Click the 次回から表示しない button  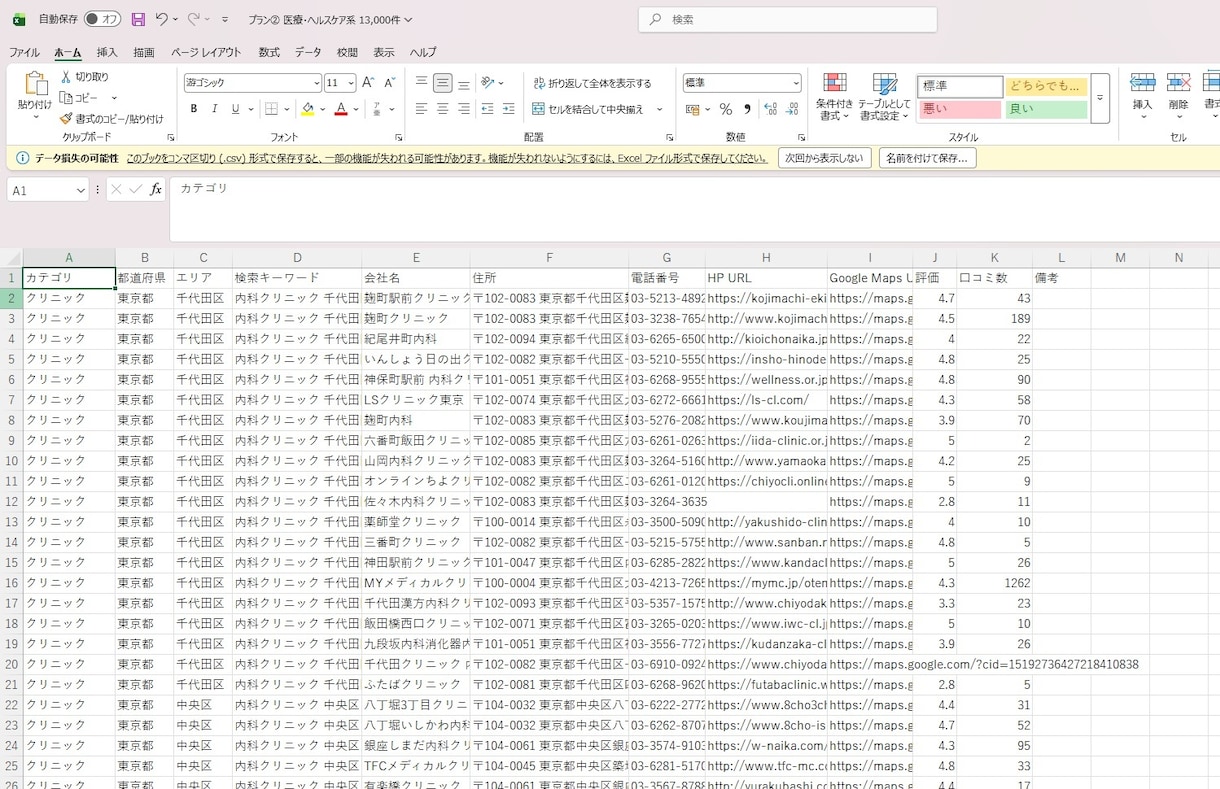[x=824, y=158]
